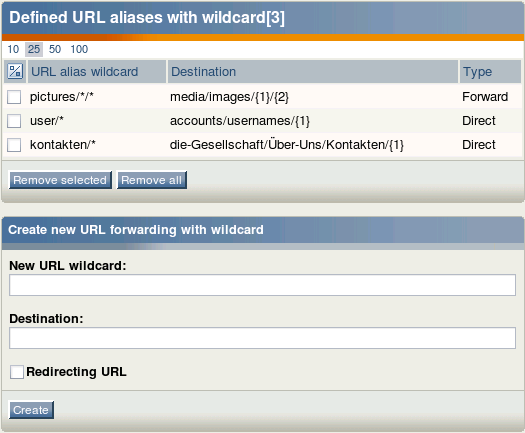
Task: Switch to 50 items per page
Action: [55, 49]
